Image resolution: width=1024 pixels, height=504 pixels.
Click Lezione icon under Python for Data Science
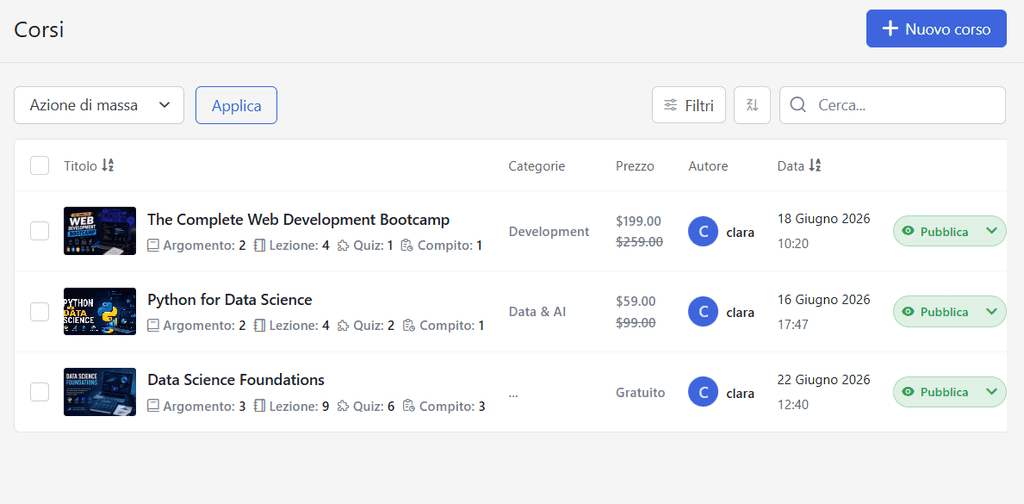click(259, 325)
